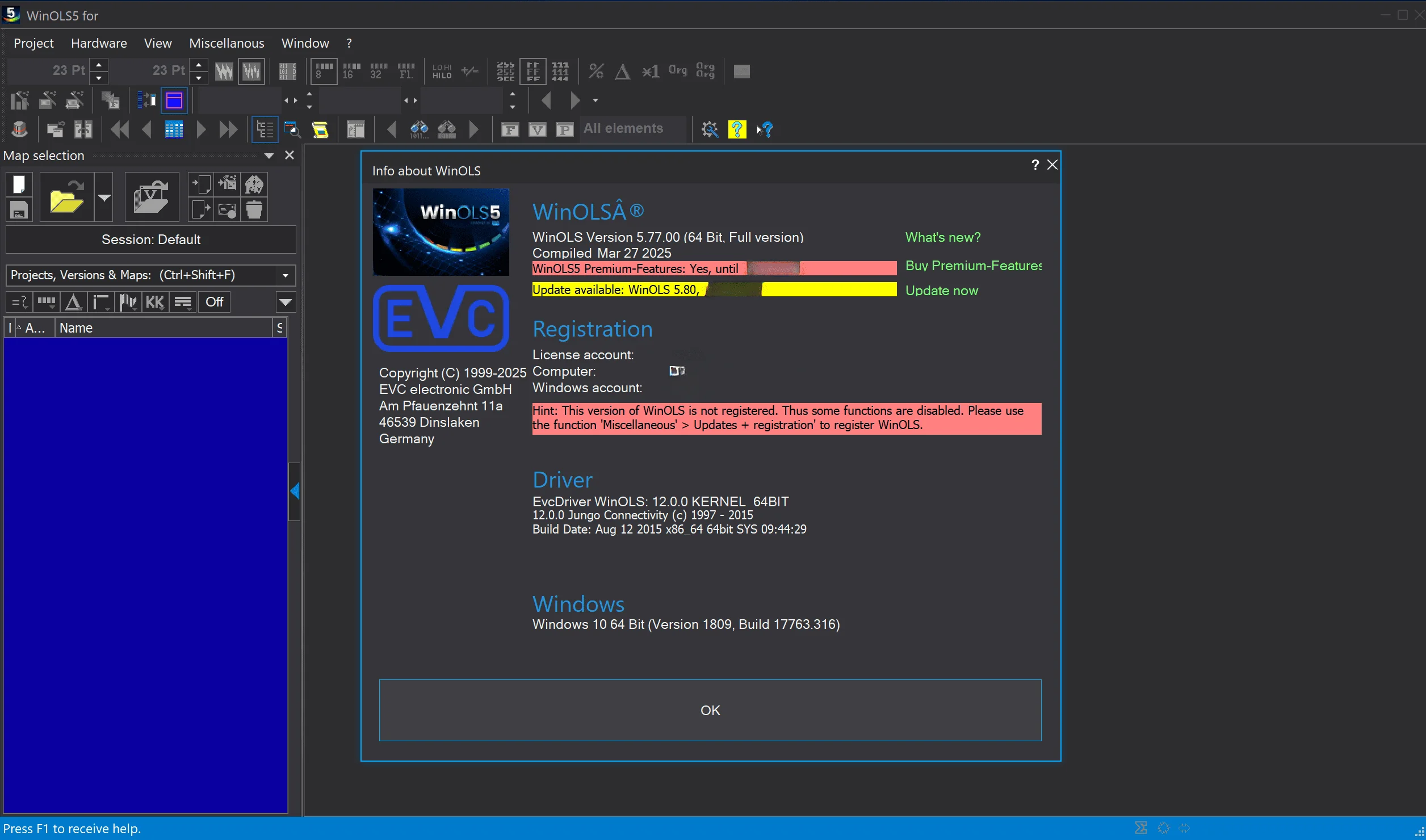Save project with the floppy disk icon
The image size is (1426, 840).
click(19, 210)
